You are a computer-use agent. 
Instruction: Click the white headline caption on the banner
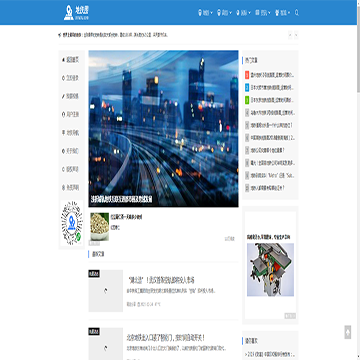coord(122,199)
